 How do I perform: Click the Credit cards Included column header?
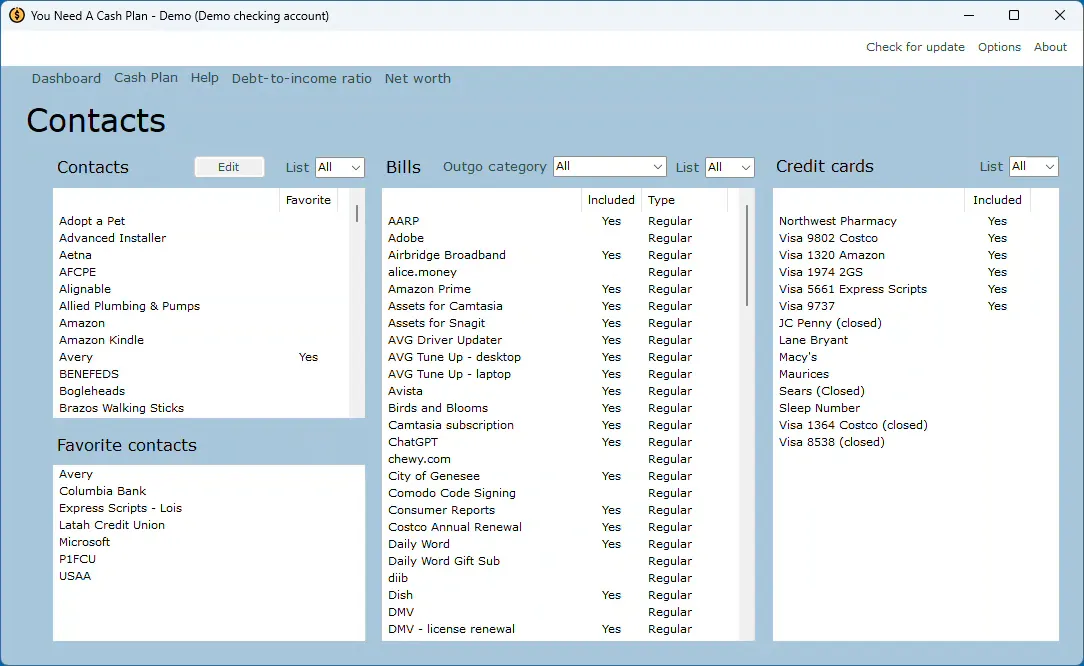[997, 200]
